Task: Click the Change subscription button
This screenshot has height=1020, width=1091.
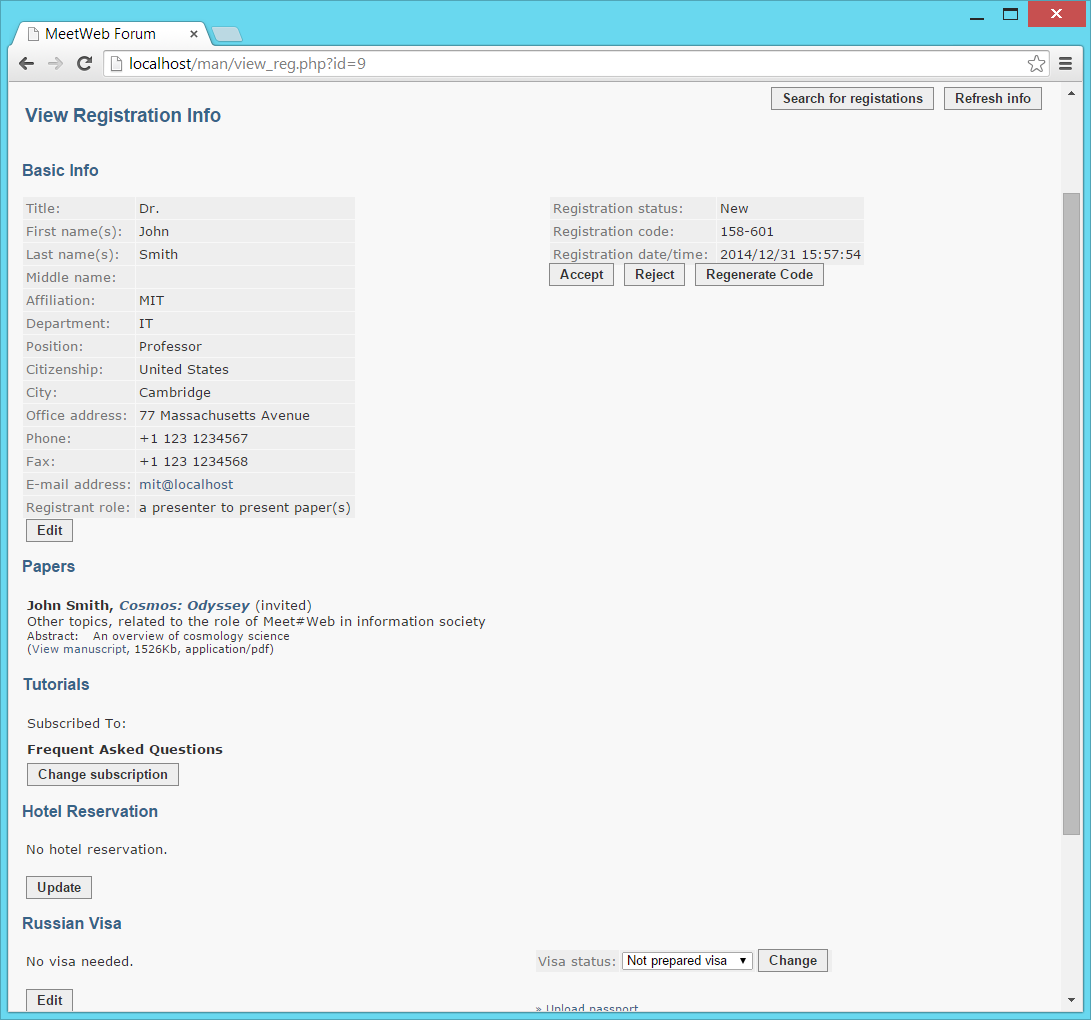Action: (102, 774)
